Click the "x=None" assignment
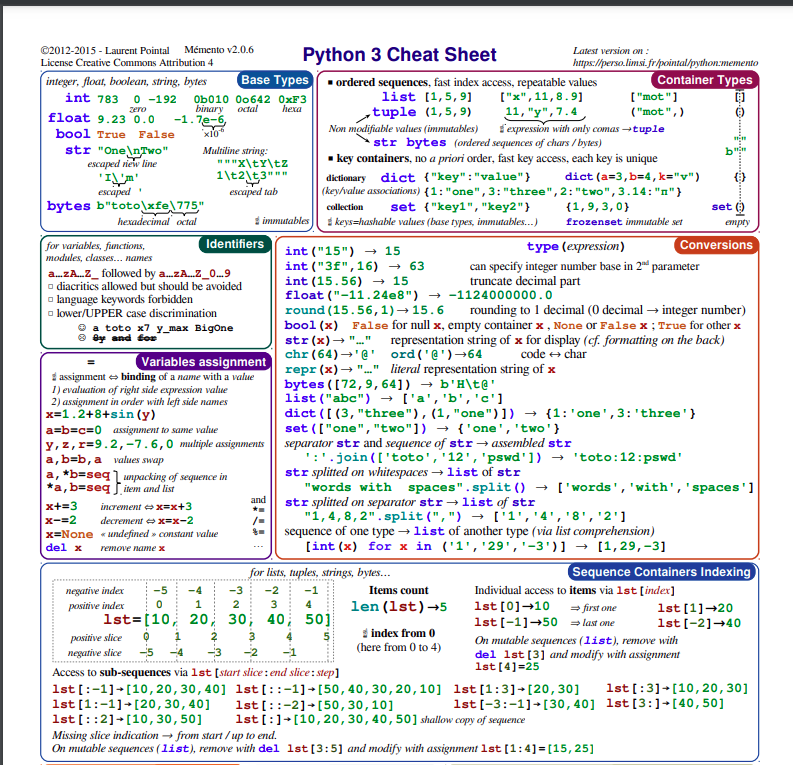Screen dimensions: 793x765 click(69, 534)
